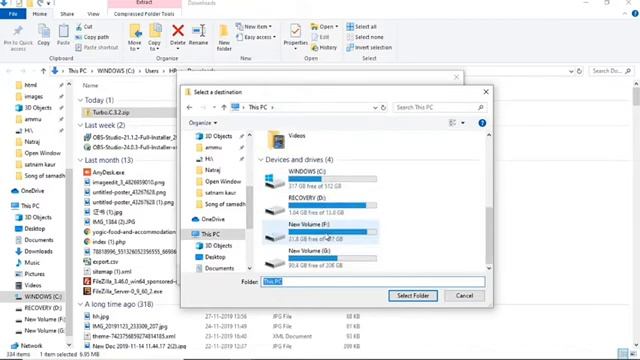640x360 pixels.
Task: Create a New folder from ribbon
Action: (224, 38)
